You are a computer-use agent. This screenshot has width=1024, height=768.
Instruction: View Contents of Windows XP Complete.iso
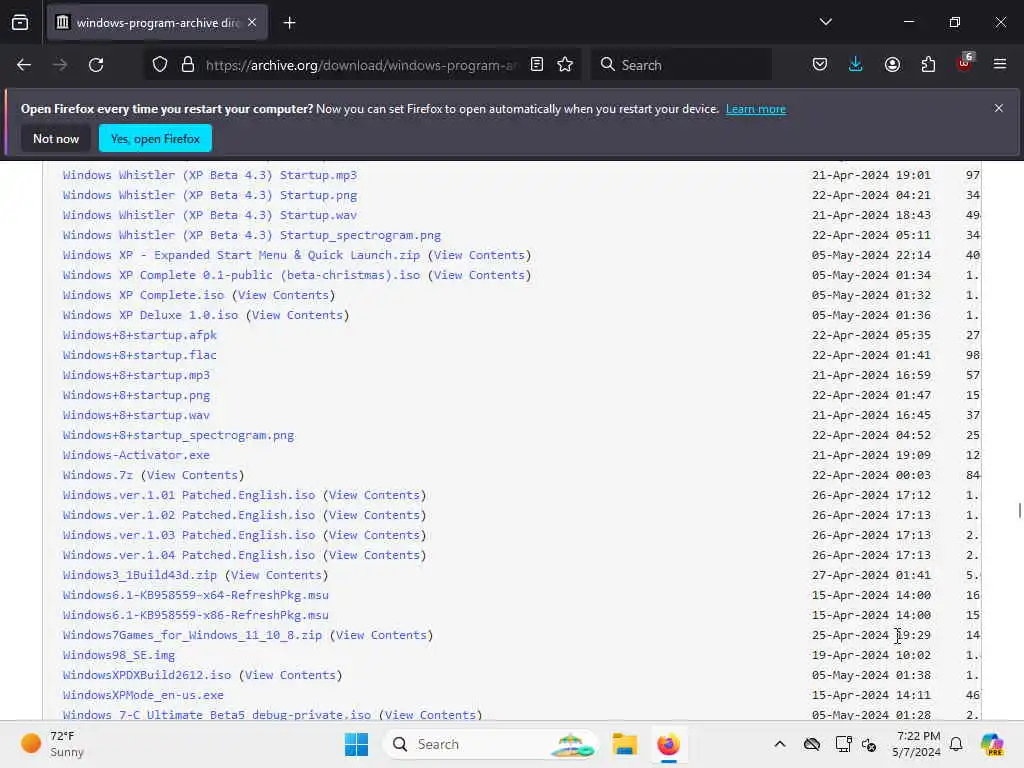click(283, 295)
